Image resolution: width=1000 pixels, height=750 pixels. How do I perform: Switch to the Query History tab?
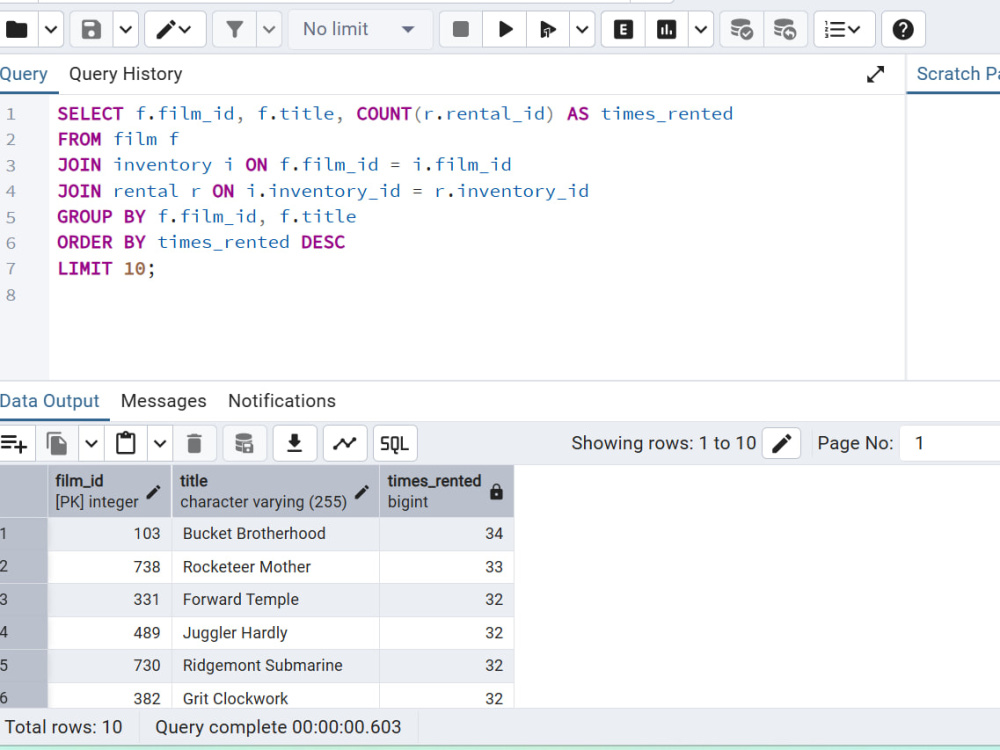126,74
